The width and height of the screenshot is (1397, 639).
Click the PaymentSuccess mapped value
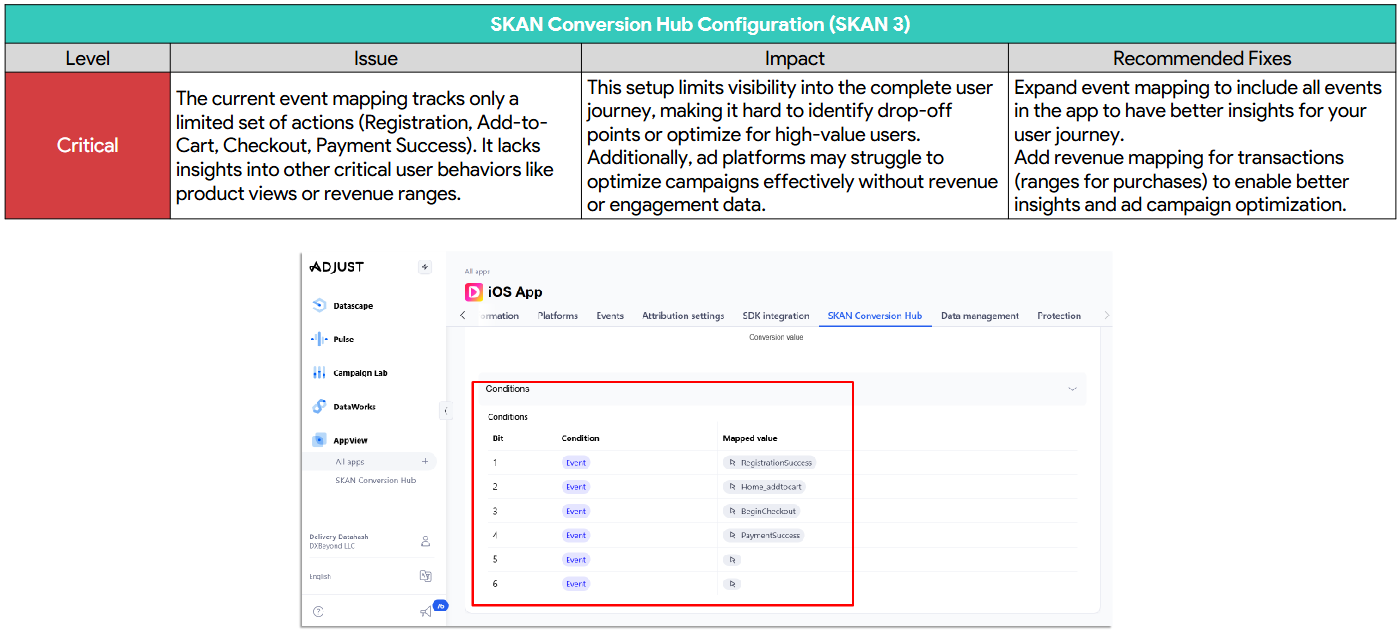pyautogui.click(x=763, y=535)
